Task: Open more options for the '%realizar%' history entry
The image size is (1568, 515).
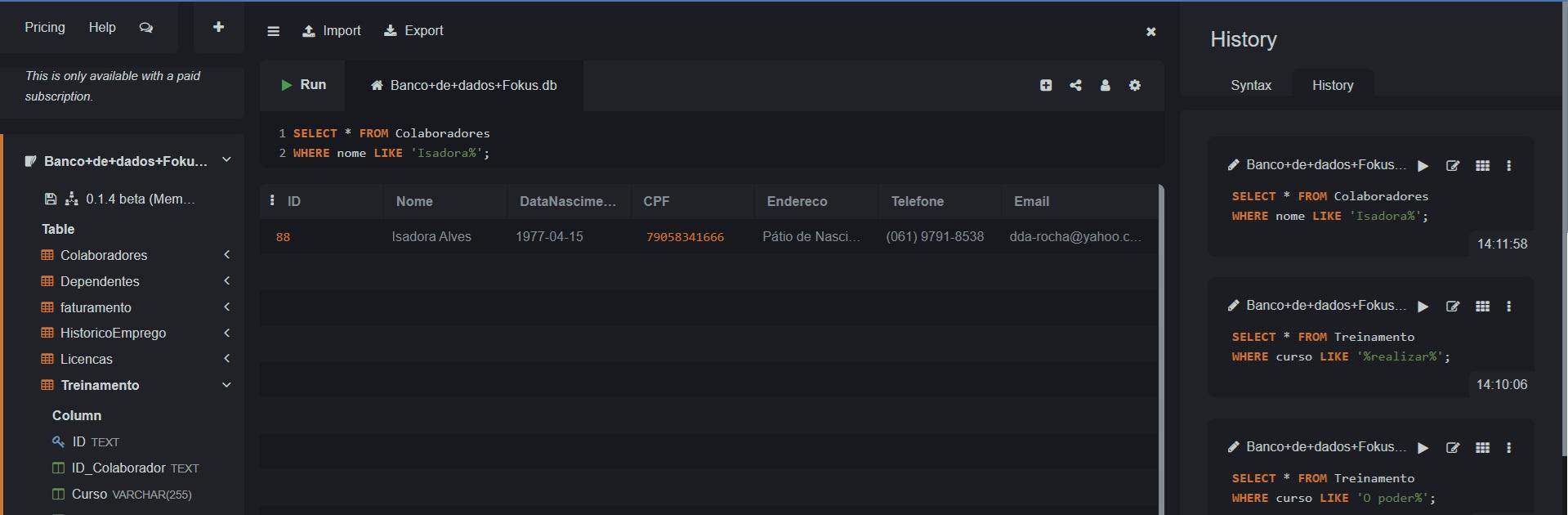Action: (1509, 307)
